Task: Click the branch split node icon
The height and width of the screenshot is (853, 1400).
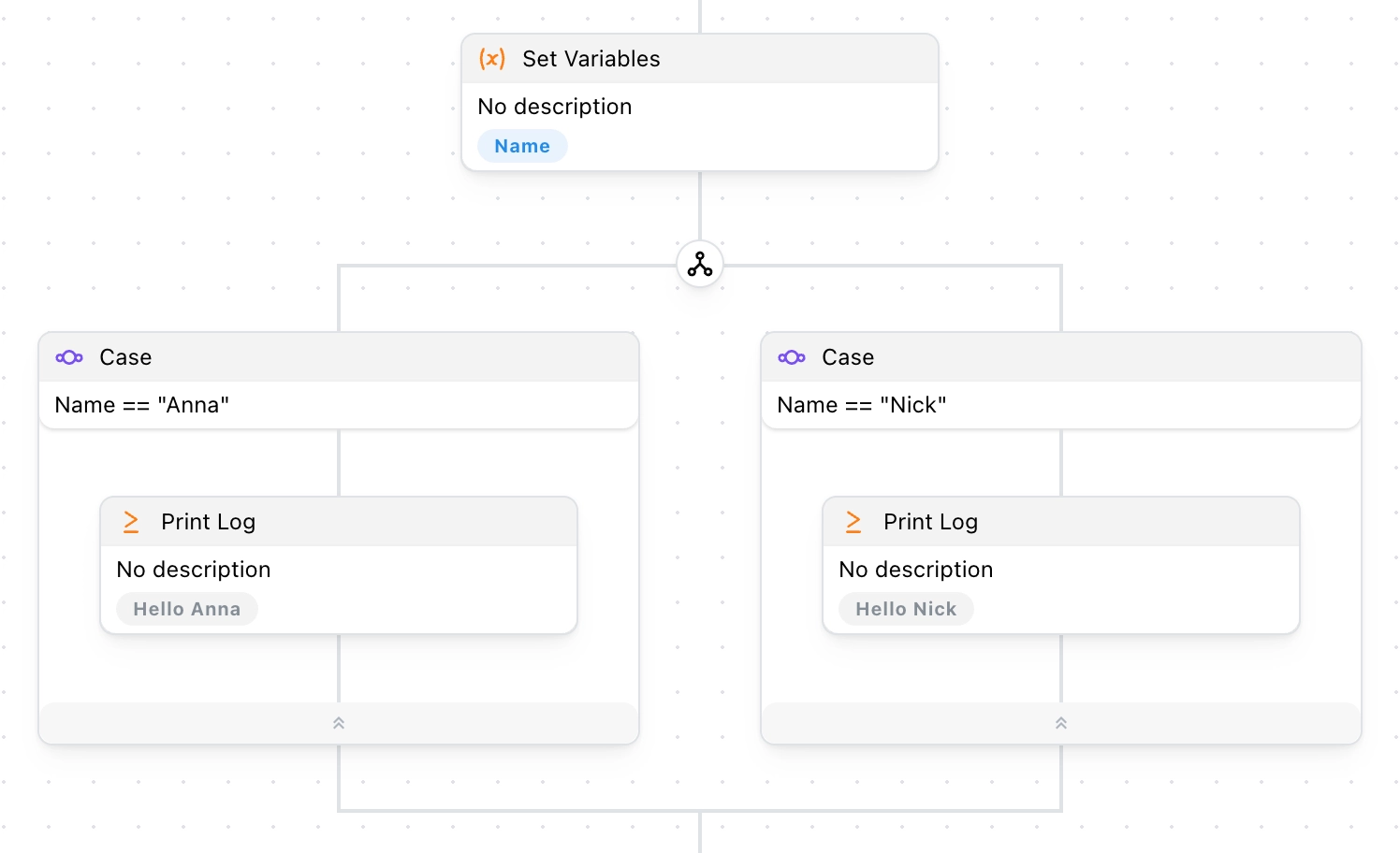Action: click(x=700, y=265)
